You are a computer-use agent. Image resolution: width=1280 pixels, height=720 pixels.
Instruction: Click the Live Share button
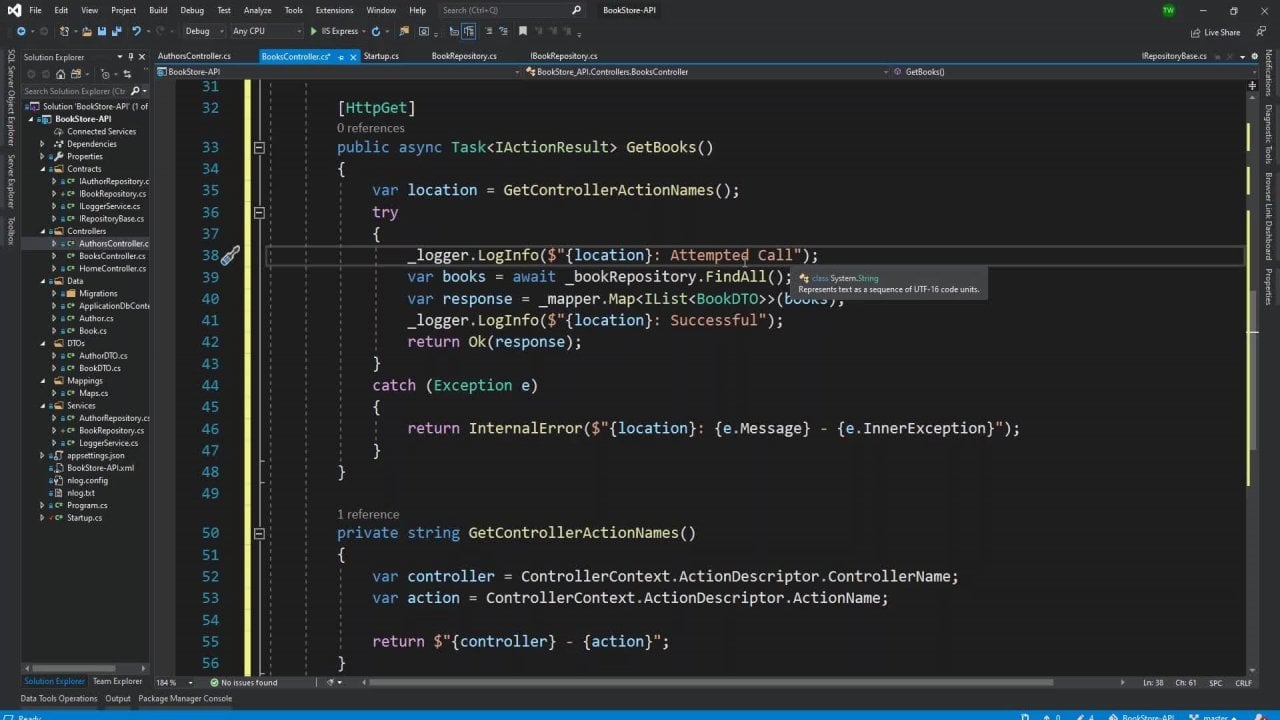pos(1215,32)
